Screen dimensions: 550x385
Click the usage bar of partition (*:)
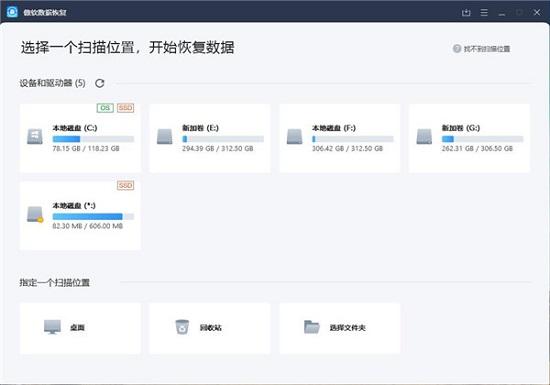(93, 216)
